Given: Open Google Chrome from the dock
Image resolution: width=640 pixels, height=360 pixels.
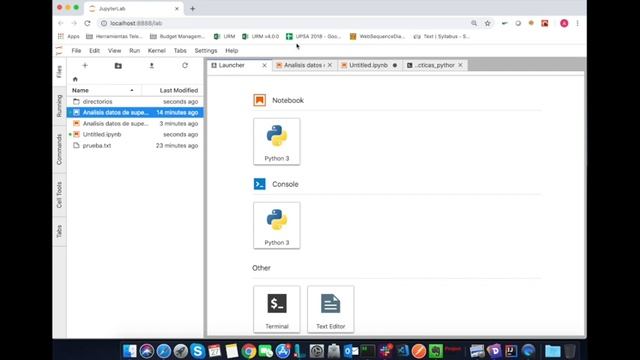Looking at the screenshot, I should point(249,351).
